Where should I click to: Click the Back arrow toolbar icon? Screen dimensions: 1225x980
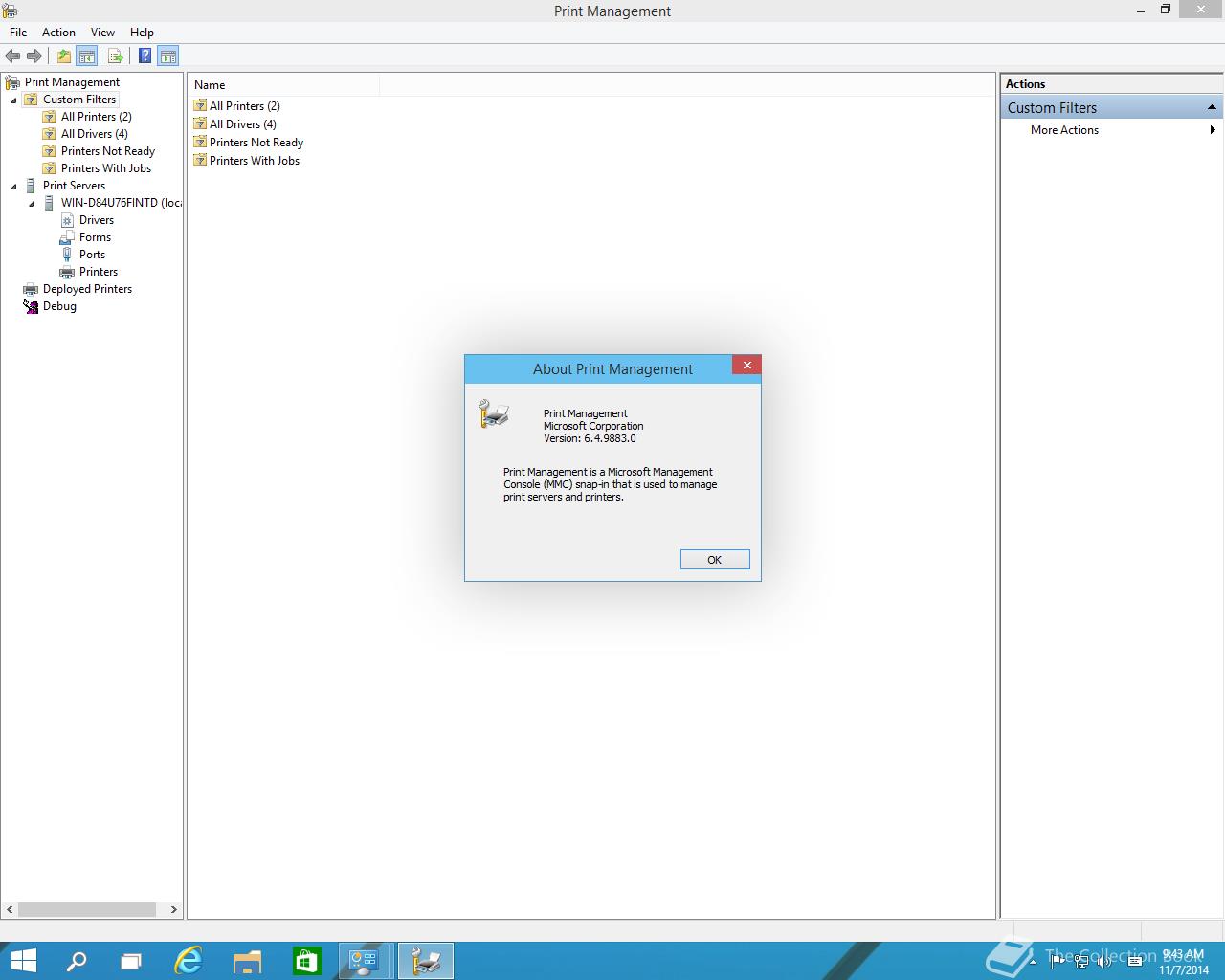[12, 56]
